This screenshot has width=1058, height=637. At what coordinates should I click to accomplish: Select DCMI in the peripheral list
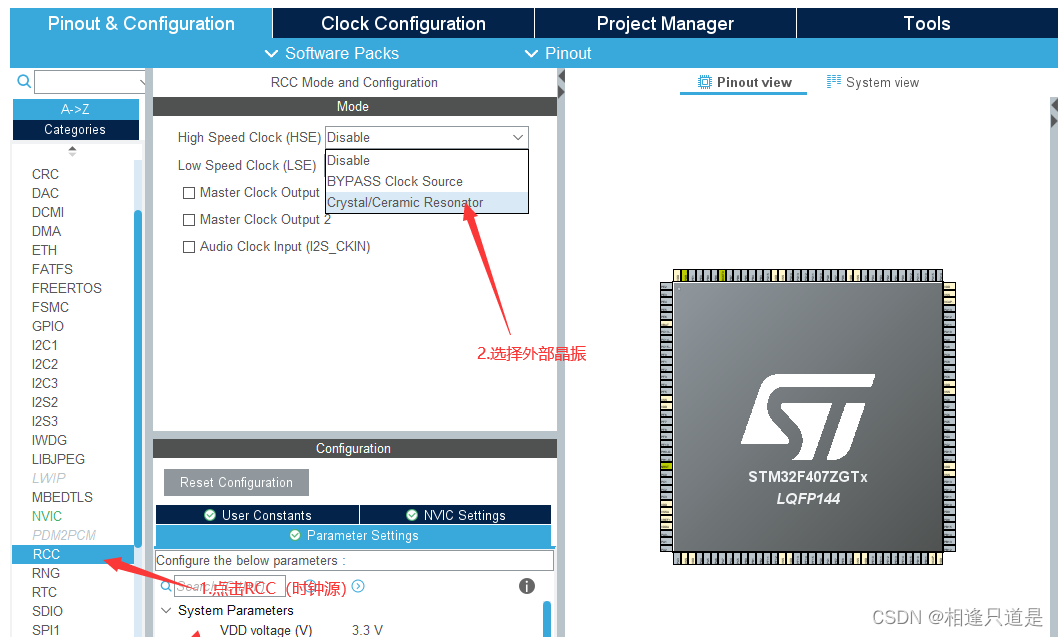click(48, 212)
